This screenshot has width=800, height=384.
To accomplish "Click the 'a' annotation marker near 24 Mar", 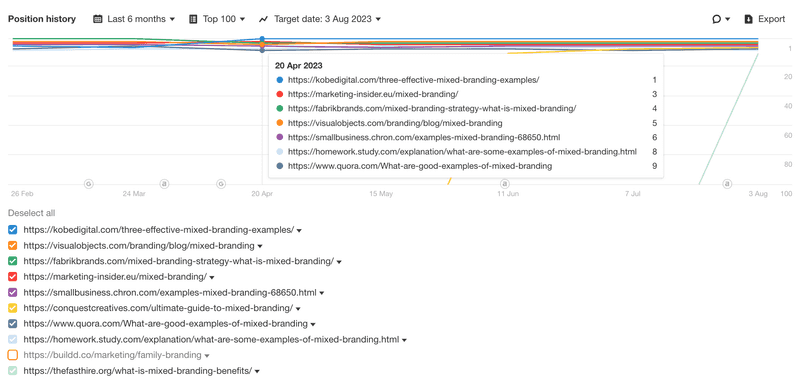I will coord(164,184).
